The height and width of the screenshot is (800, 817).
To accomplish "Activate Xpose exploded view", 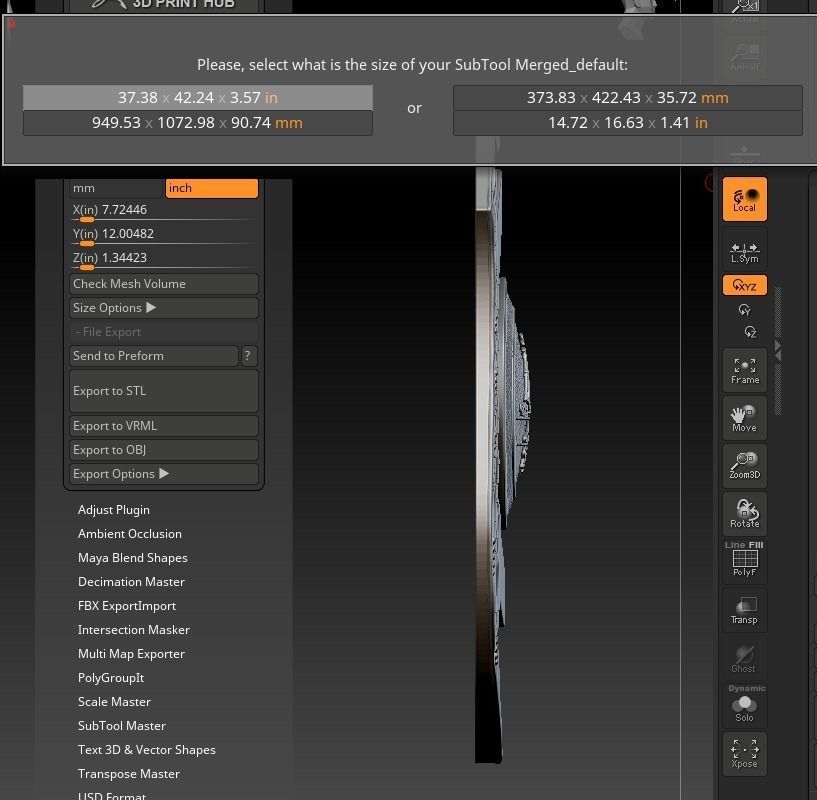I will (x=744, y=754).
